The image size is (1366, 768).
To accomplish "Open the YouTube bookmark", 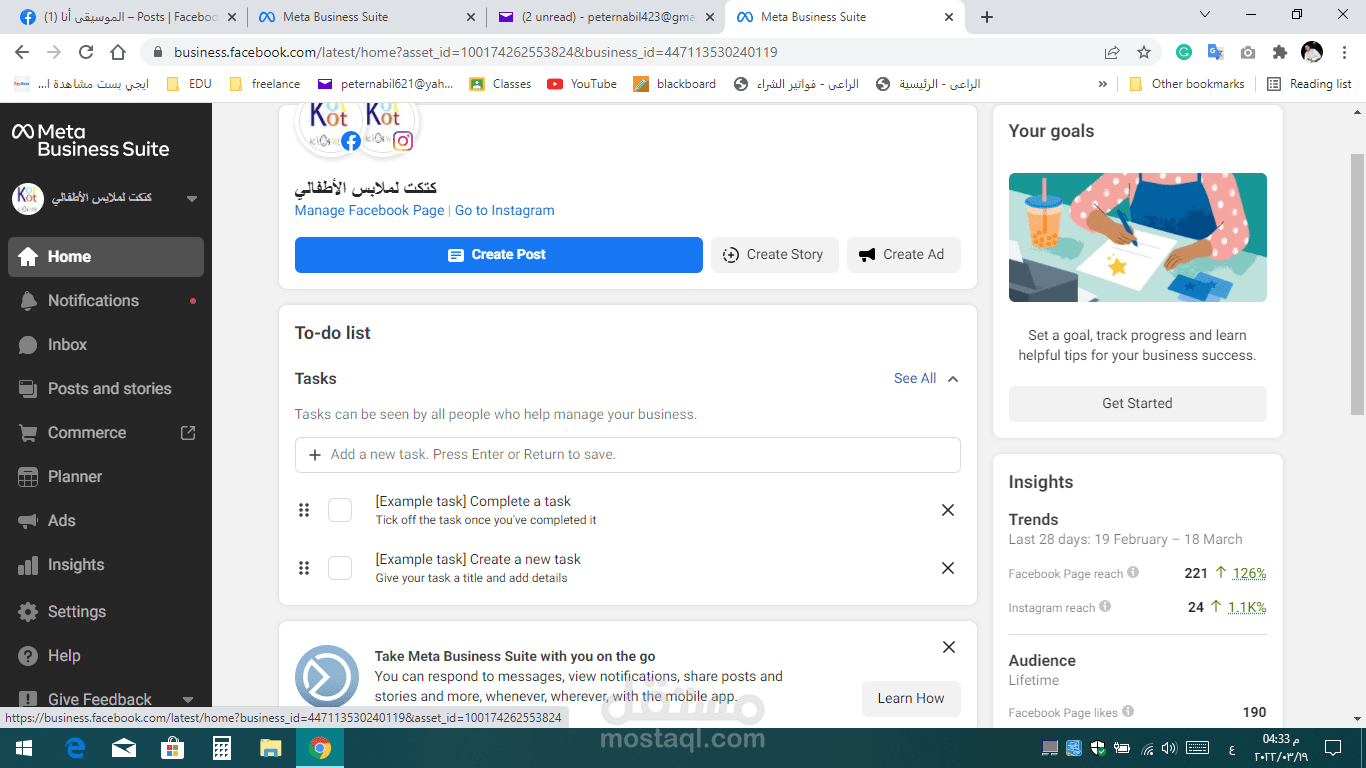I will click(582, 84).
